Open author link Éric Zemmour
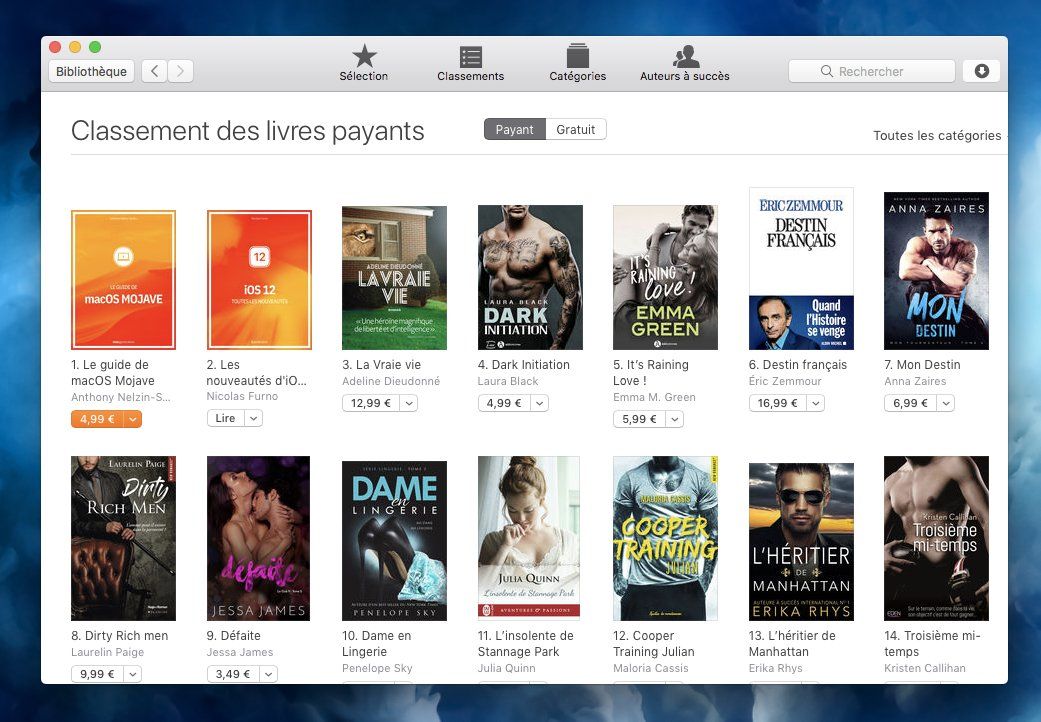The image size is (1041, 722). pyautogui.click(x=784, y=381)
